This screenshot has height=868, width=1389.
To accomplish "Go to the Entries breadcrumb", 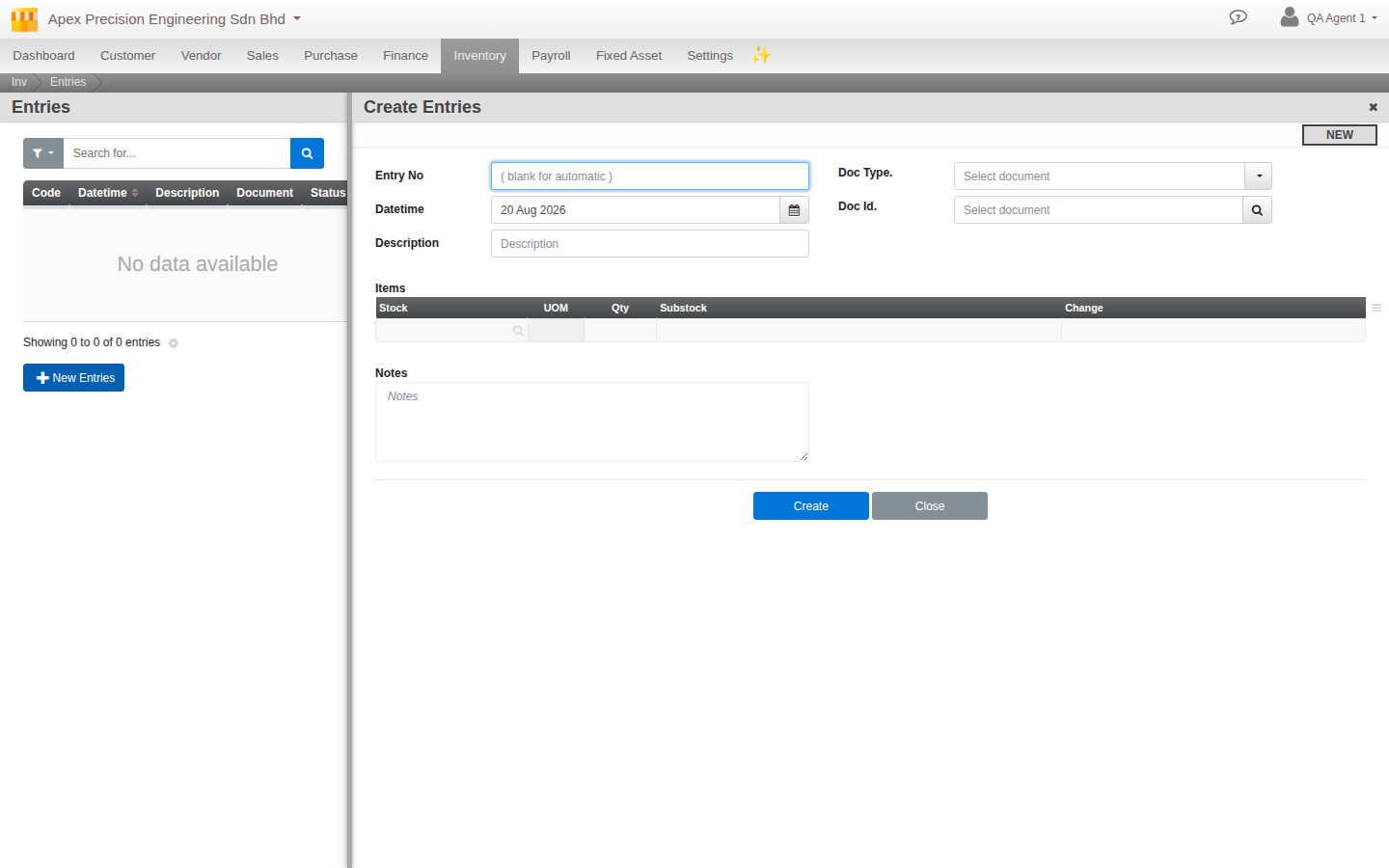I will pos(68,82).
